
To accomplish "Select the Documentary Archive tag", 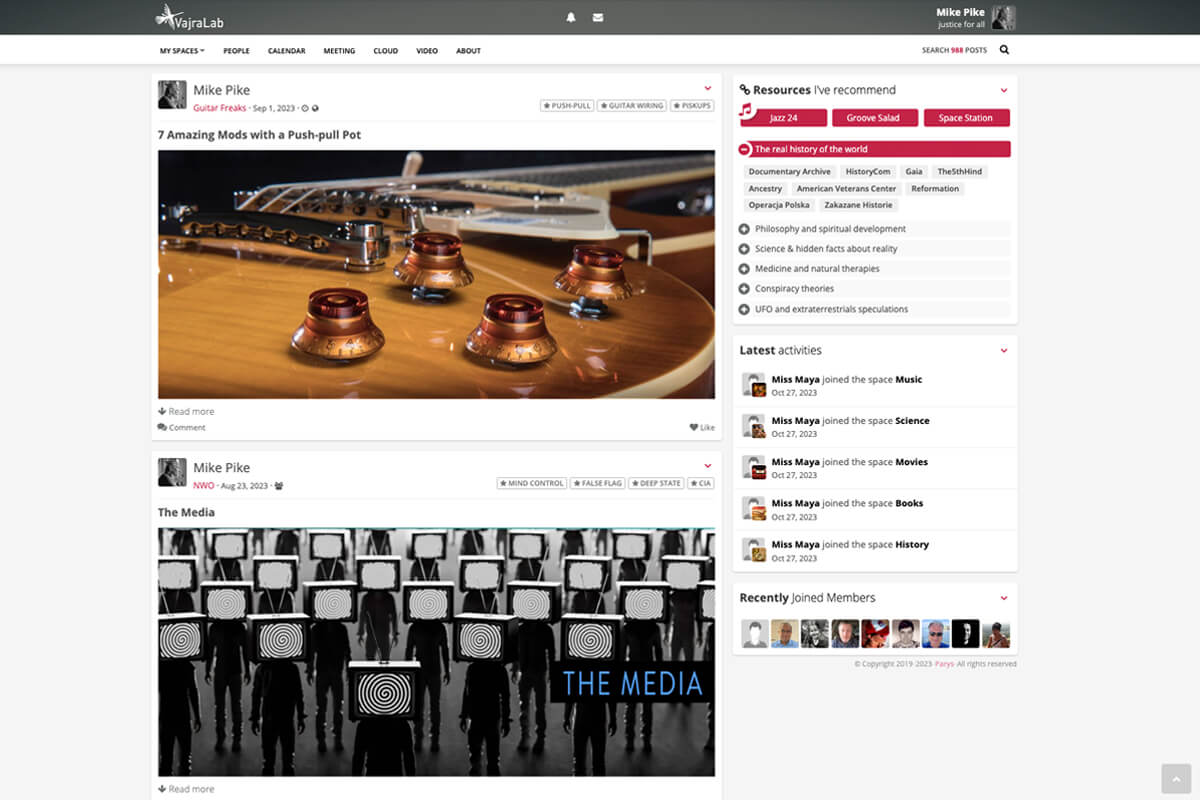I will (789, 172).
